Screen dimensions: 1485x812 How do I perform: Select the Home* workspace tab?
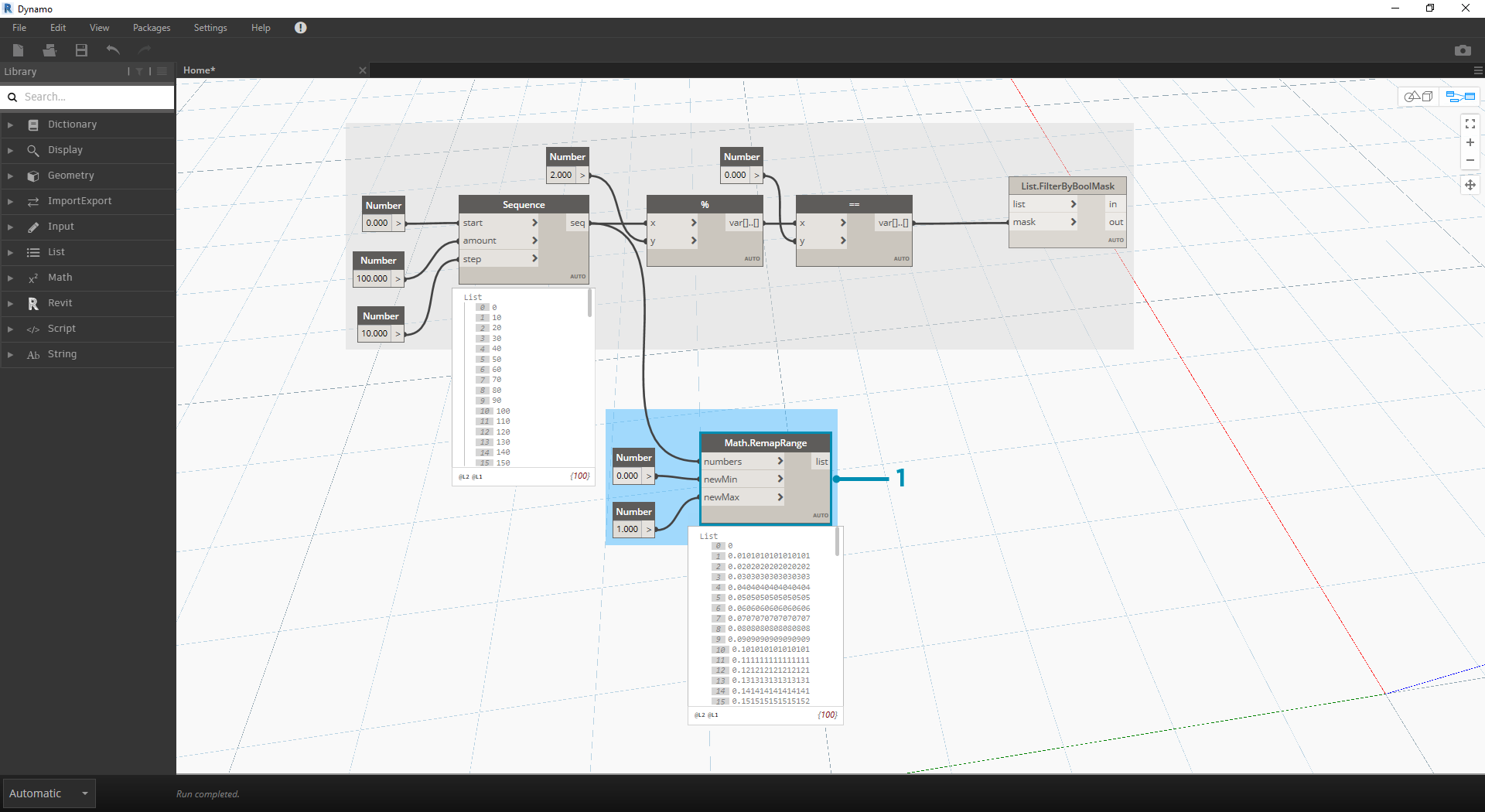200,70
